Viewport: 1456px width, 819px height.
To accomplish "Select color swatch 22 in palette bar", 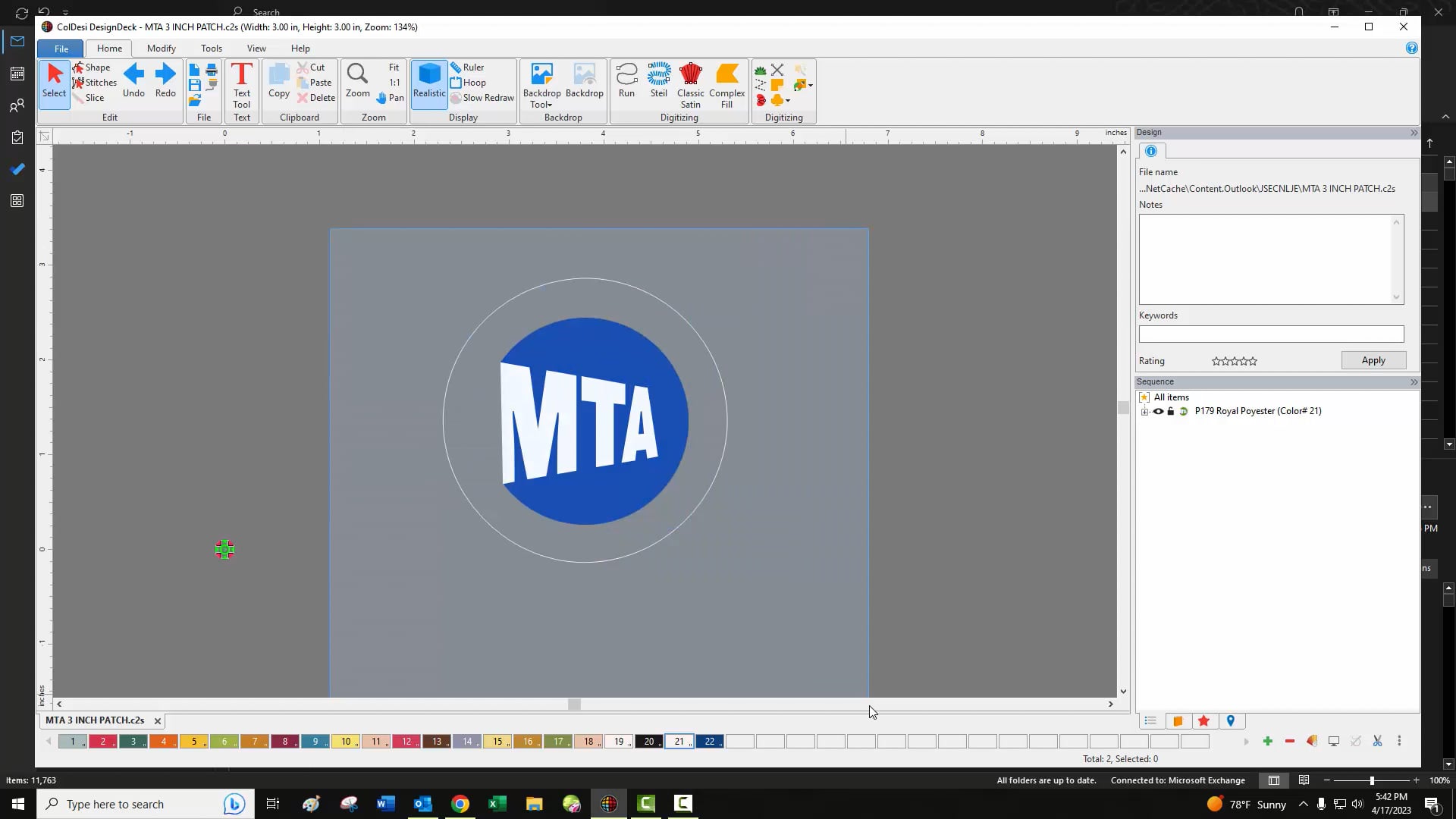I will [x=710, y=742].
